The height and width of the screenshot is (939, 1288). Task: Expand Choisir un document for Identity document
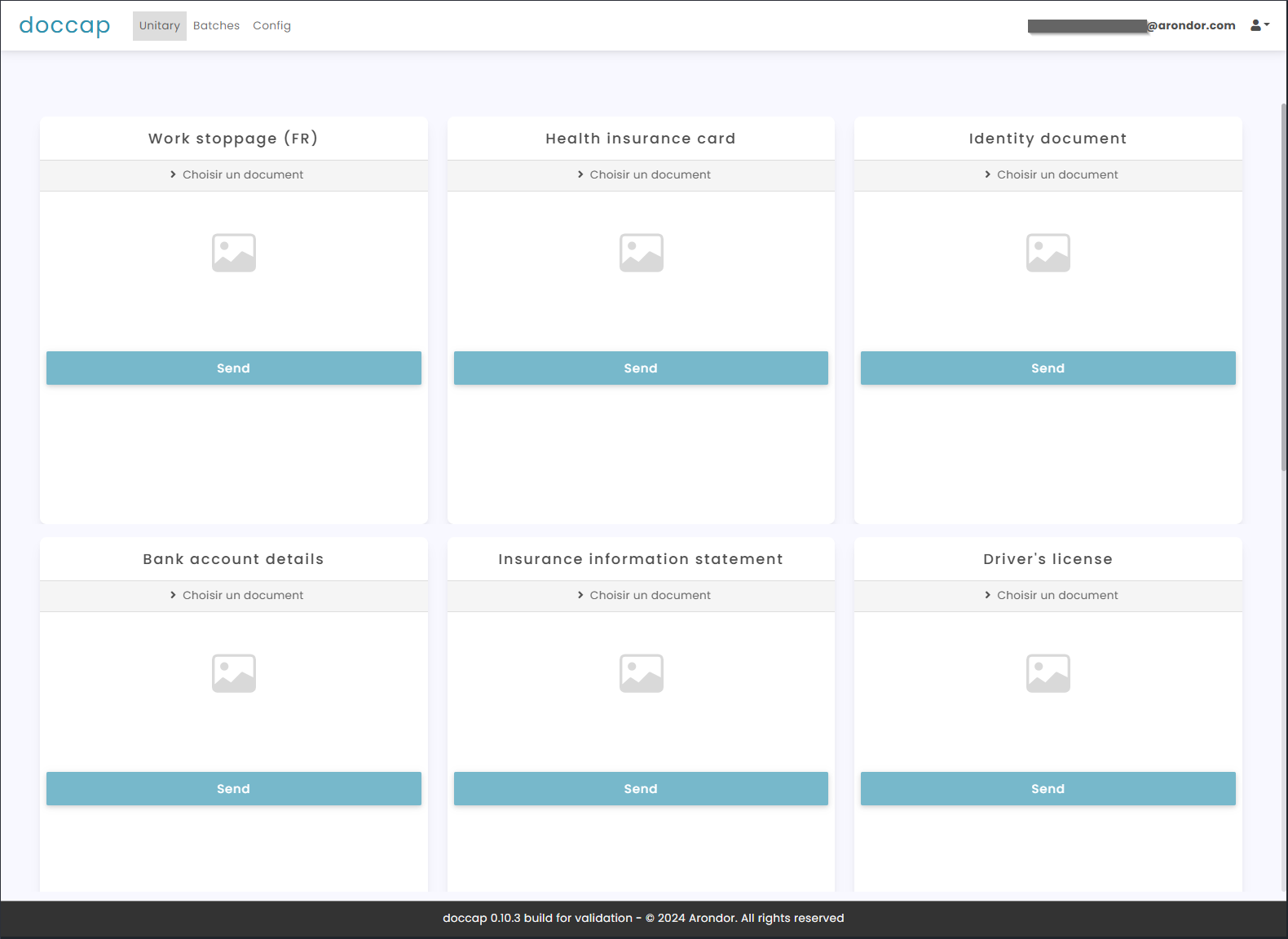pyautogui.click(x=1050, y=174)
